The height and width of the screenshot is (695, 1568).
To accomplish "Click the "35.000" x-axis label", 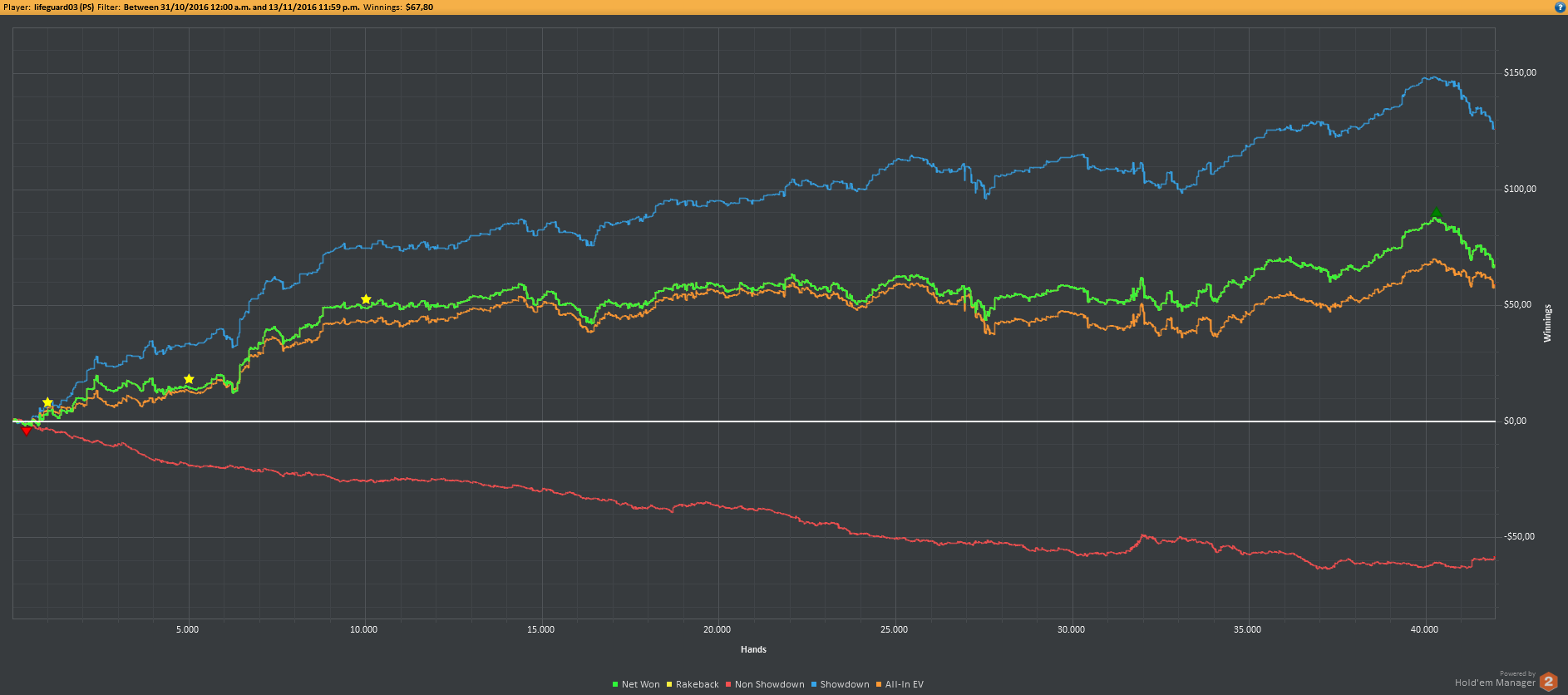I will tap(1247, 630).
